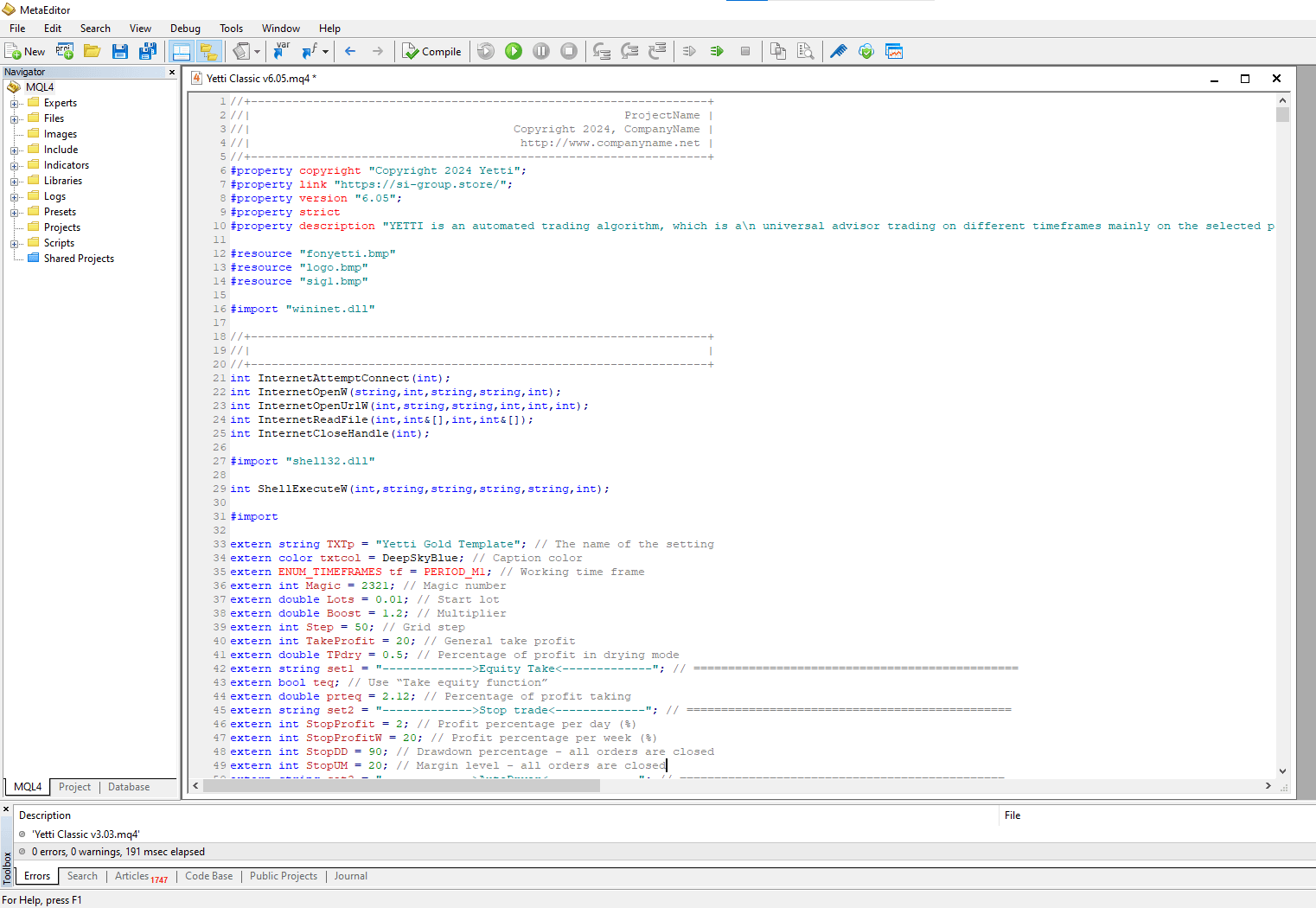Click the blue comb wizard icon
The image size is (1316, 908).
[839, 52]
